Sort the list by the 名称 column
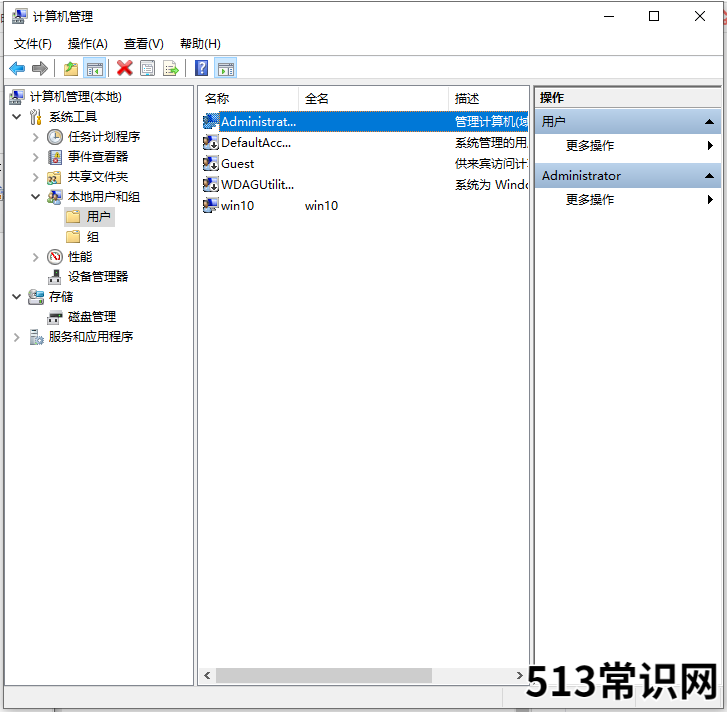The image size is (727, 712). coord(249,98)
